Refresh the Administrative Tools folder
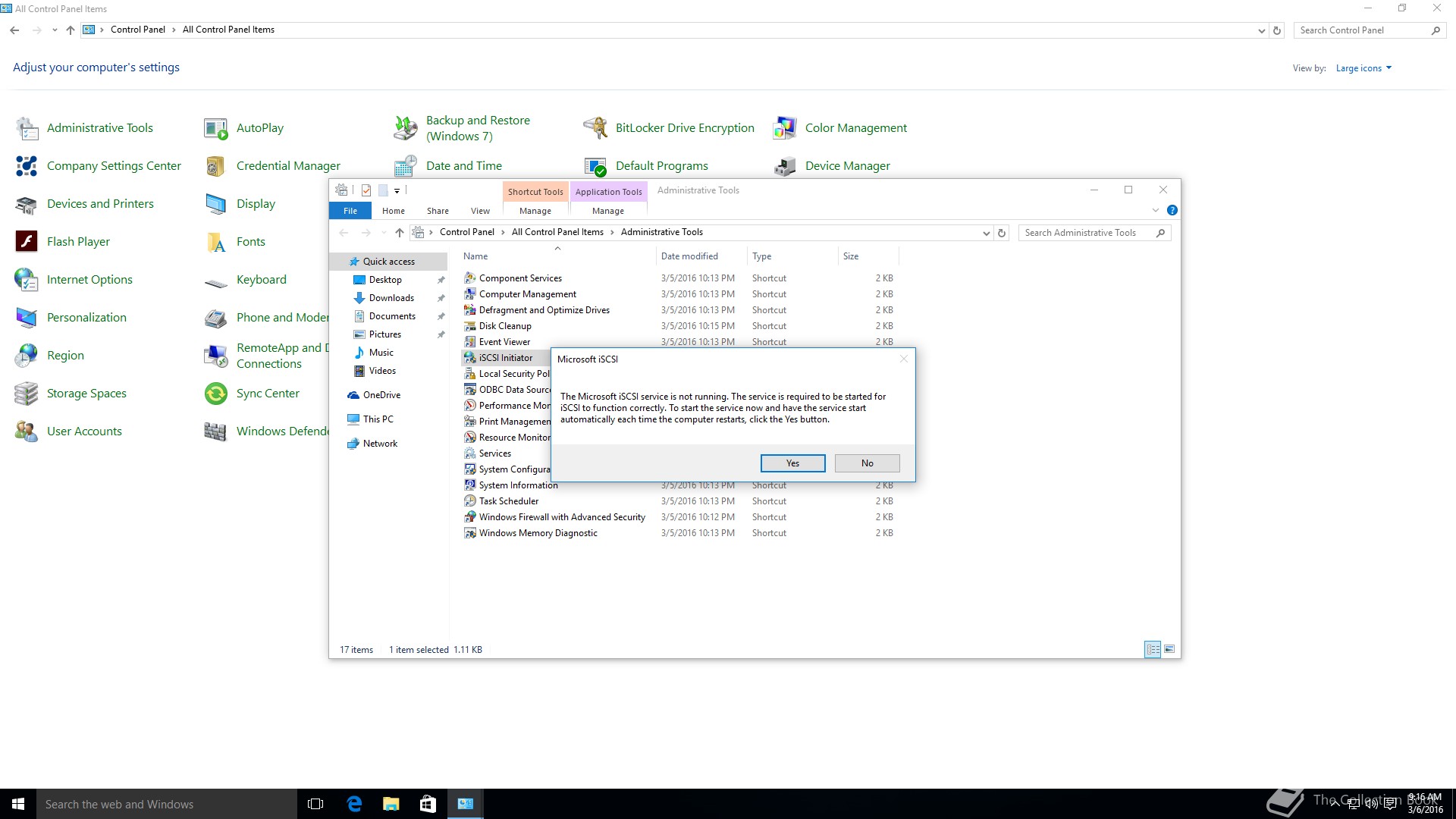The height and width of the screenshot is (819, 1456). pos(1002,233)
